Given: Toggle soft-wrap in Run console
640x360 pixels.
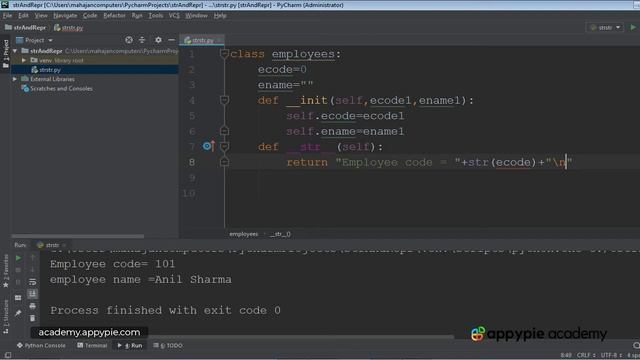Looking at the screenshot, I should point(33,282).
